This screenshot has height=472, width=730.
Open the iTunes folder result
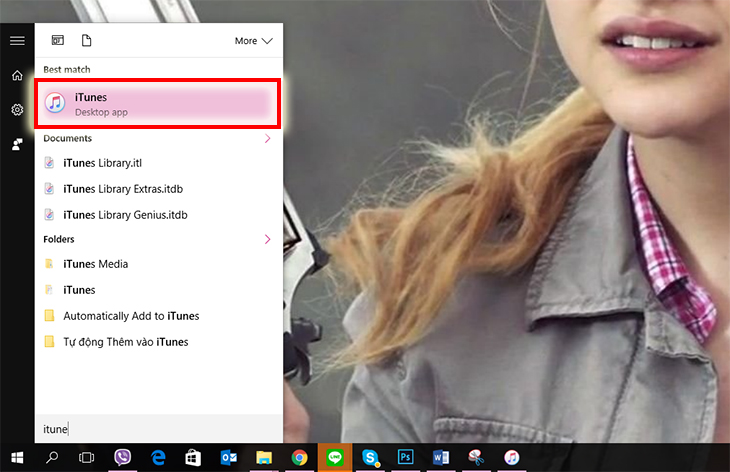pos(159,290)
